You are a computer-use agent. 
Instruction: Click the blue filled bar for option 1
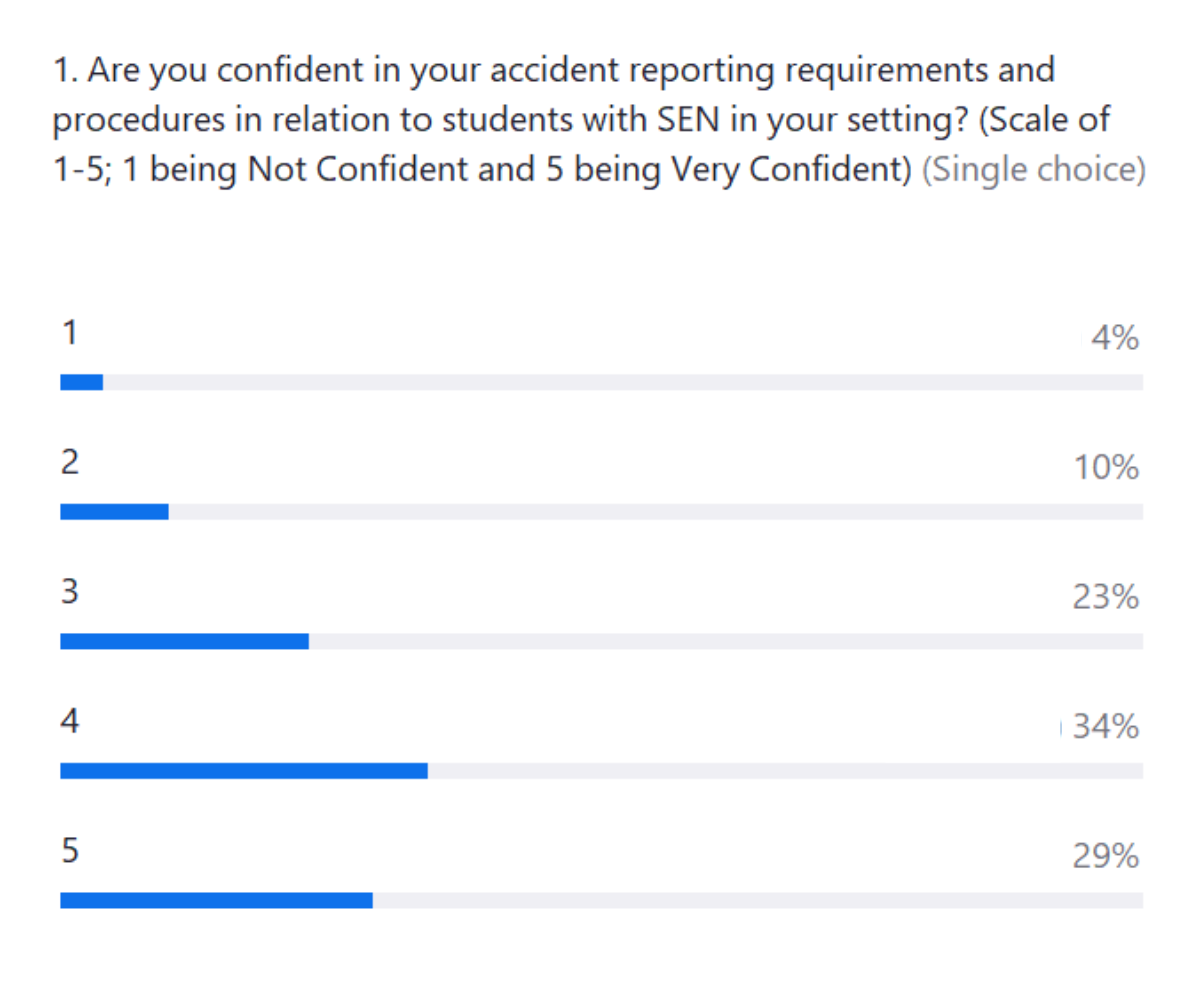point(81,382)
